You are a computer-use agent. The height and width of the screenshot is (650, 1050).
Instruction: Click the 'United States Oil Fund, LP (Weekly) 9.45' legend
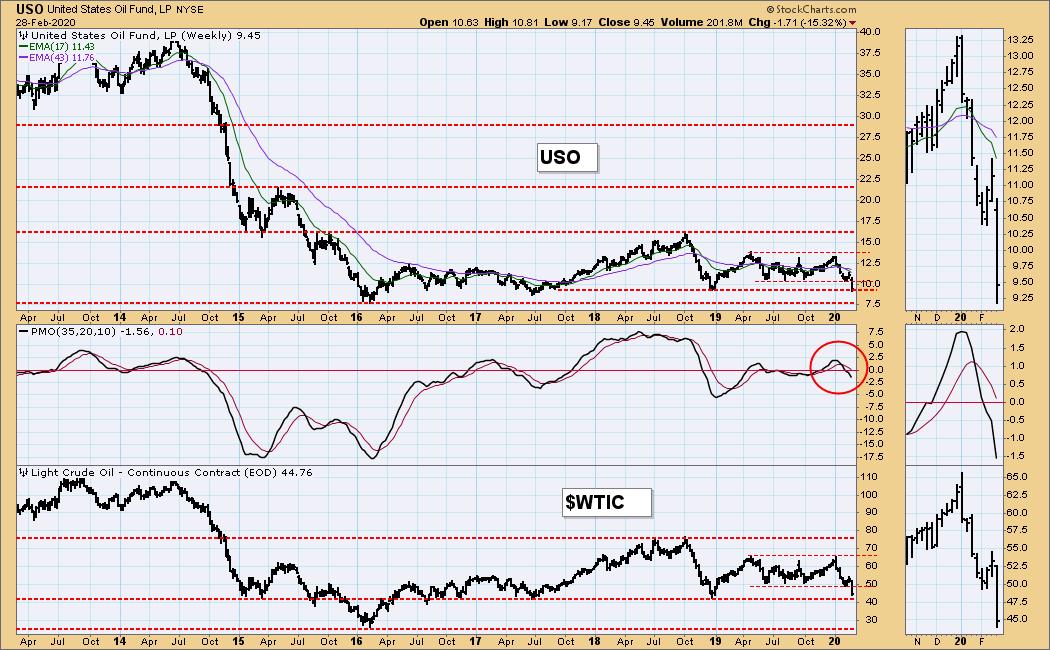pos(146,35)
